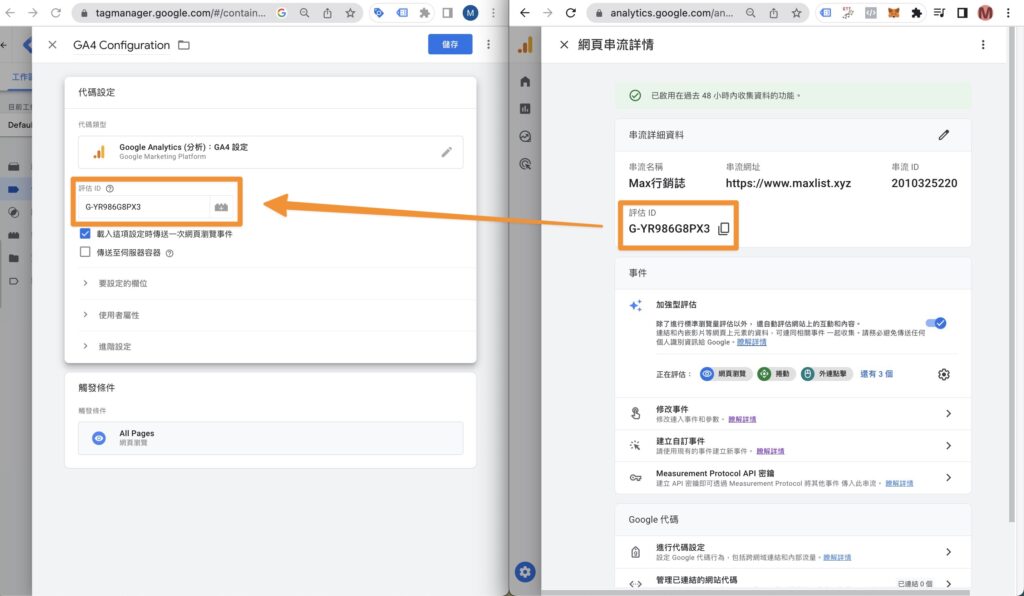1024x596 pixels.
Task: Bookmark the Analytics page with star
Action: [797, 13]
